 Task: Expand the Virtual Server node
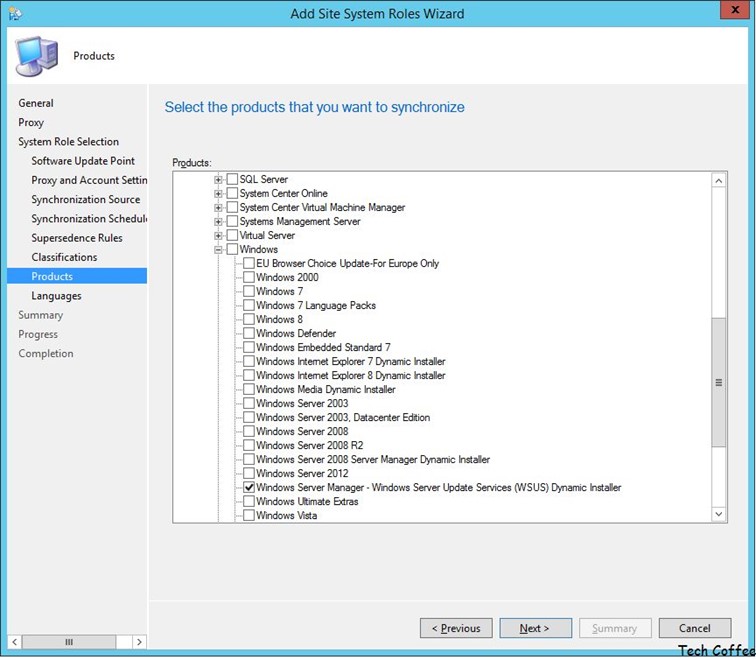click(x=218, y=236)
